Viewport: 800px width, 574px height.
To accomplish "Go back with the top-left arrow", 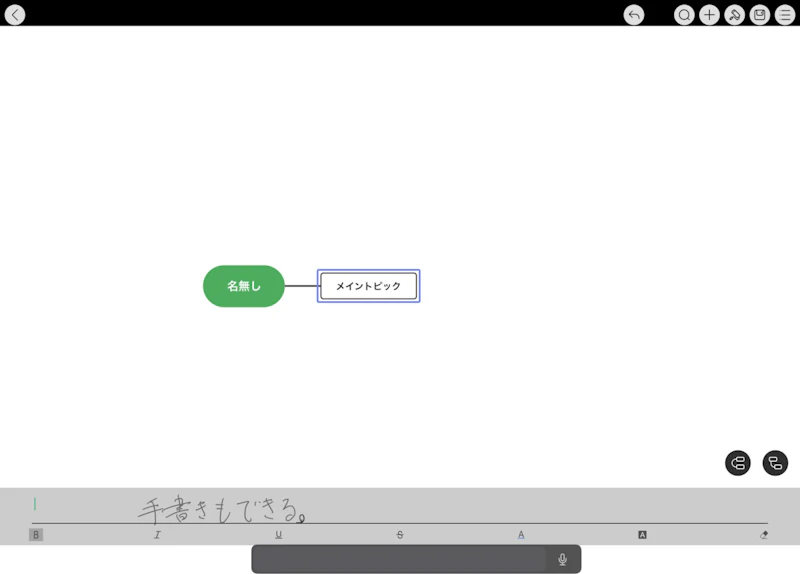I will click(x=15, y=14).
